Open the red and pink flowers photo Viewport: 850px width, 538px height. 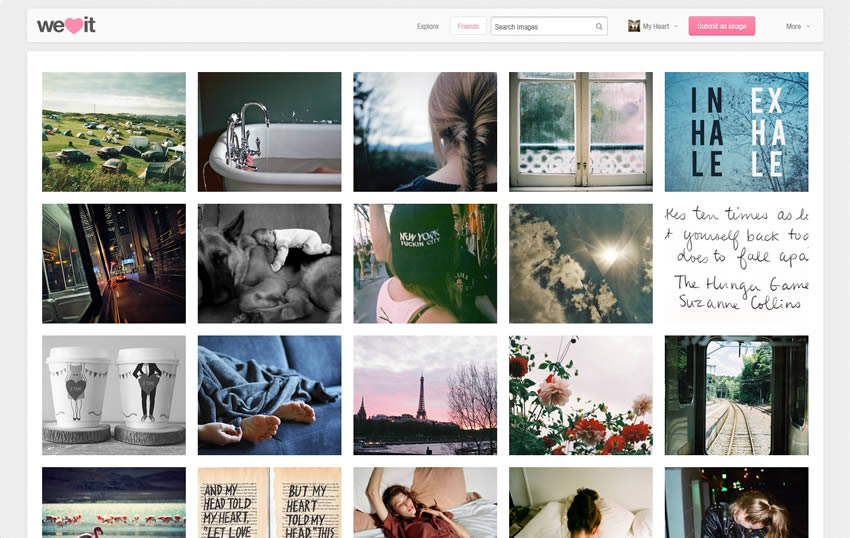click(x=581, y=395)
